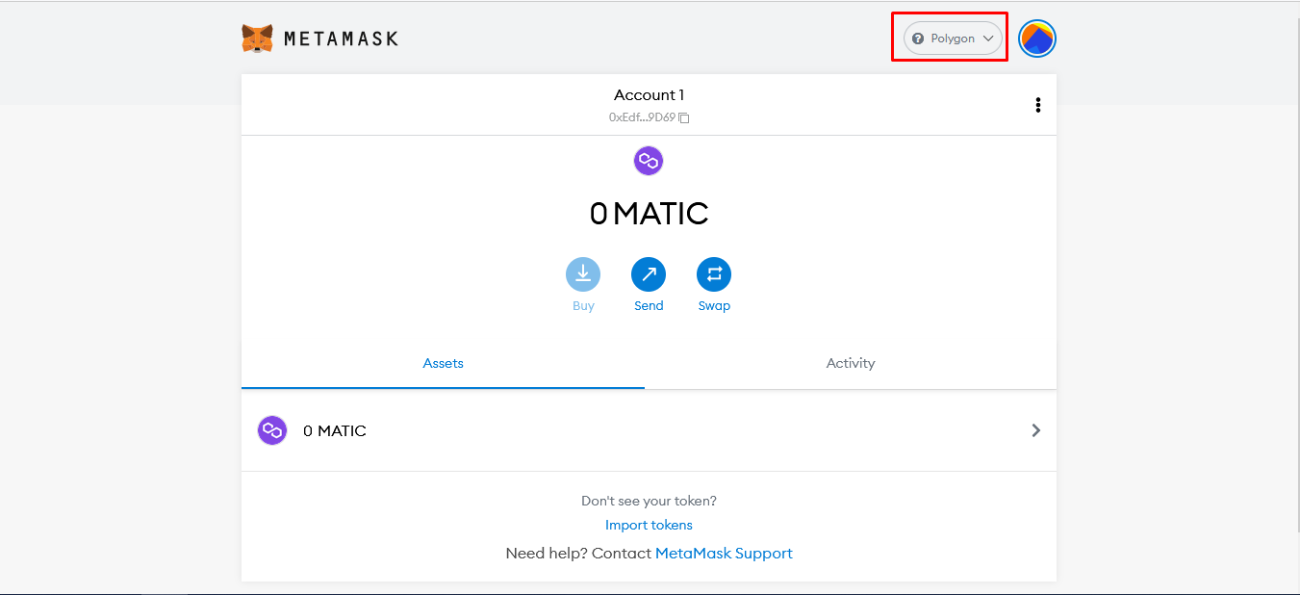Click the MATIC token logo above the balance

tap(648, 161)
